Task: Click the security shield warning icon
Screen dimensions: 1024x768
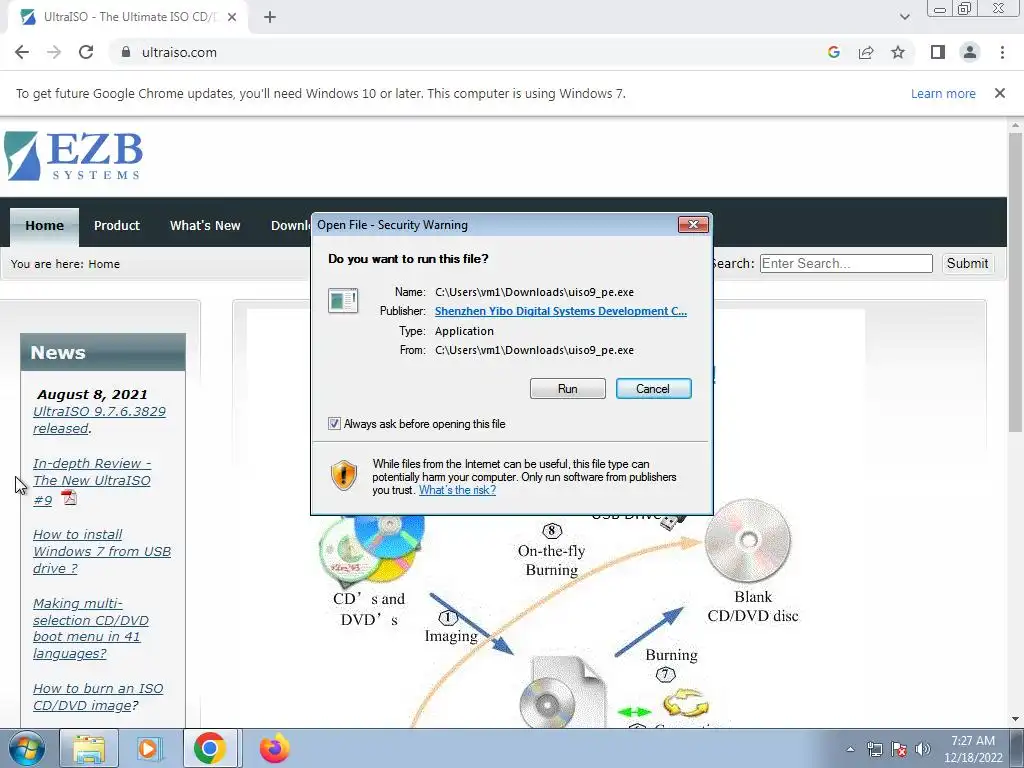Action: (x=344, y=475)
